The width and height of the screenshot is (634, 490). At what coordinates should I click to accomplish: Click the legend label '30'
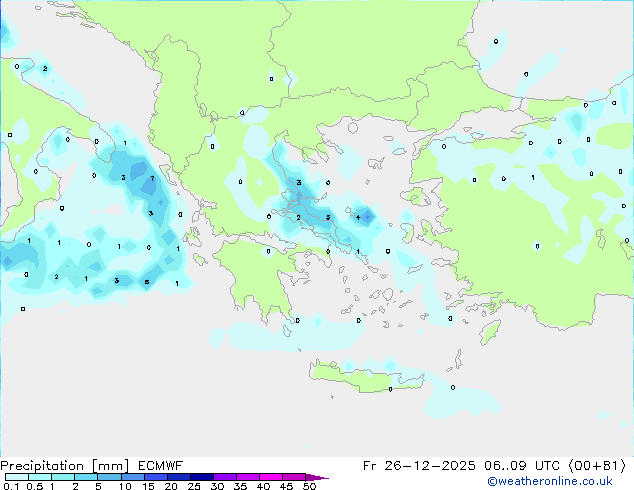pos(217,486)
